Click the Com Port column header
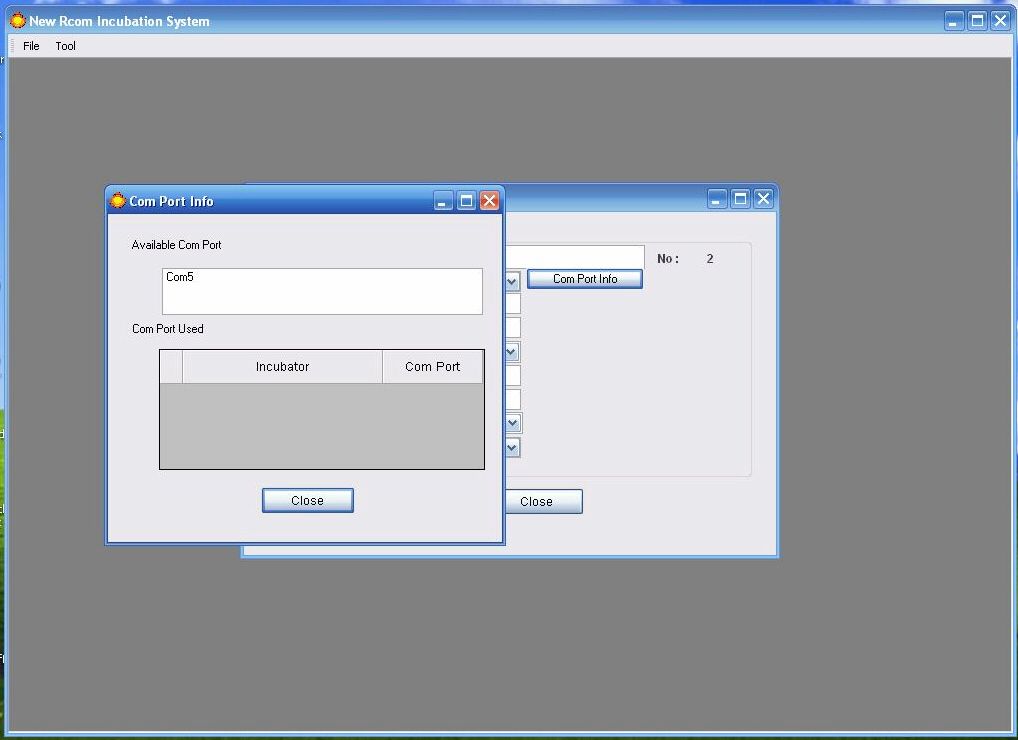1018x740 pixels. 432,367
